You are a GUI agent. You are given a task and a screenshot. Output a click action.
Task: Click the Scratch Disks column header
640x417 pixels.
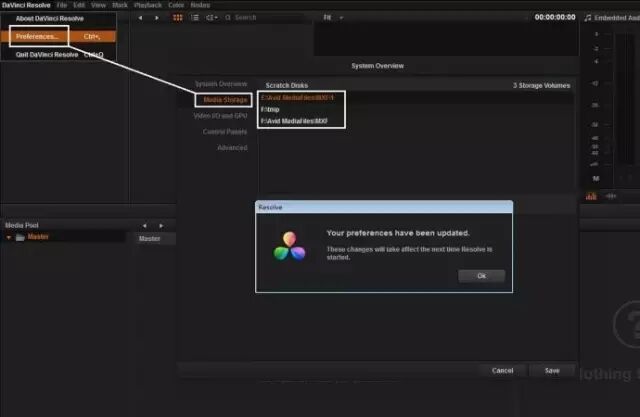click(287, 86)
